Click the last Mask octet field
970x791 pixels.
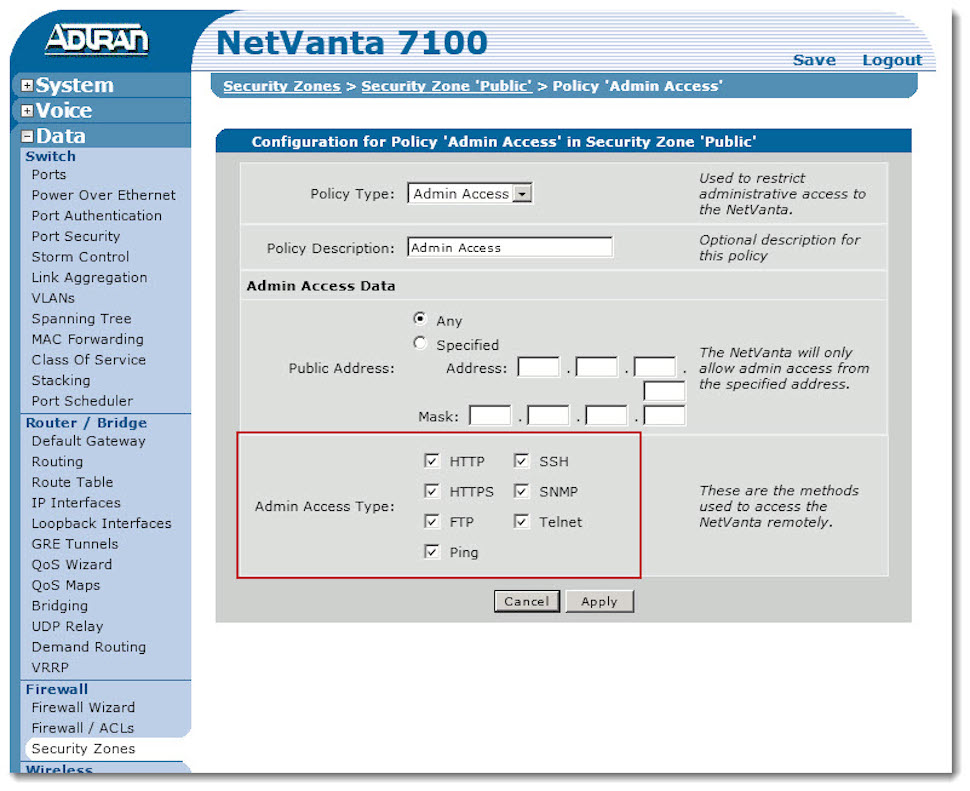tap(664, 415)
